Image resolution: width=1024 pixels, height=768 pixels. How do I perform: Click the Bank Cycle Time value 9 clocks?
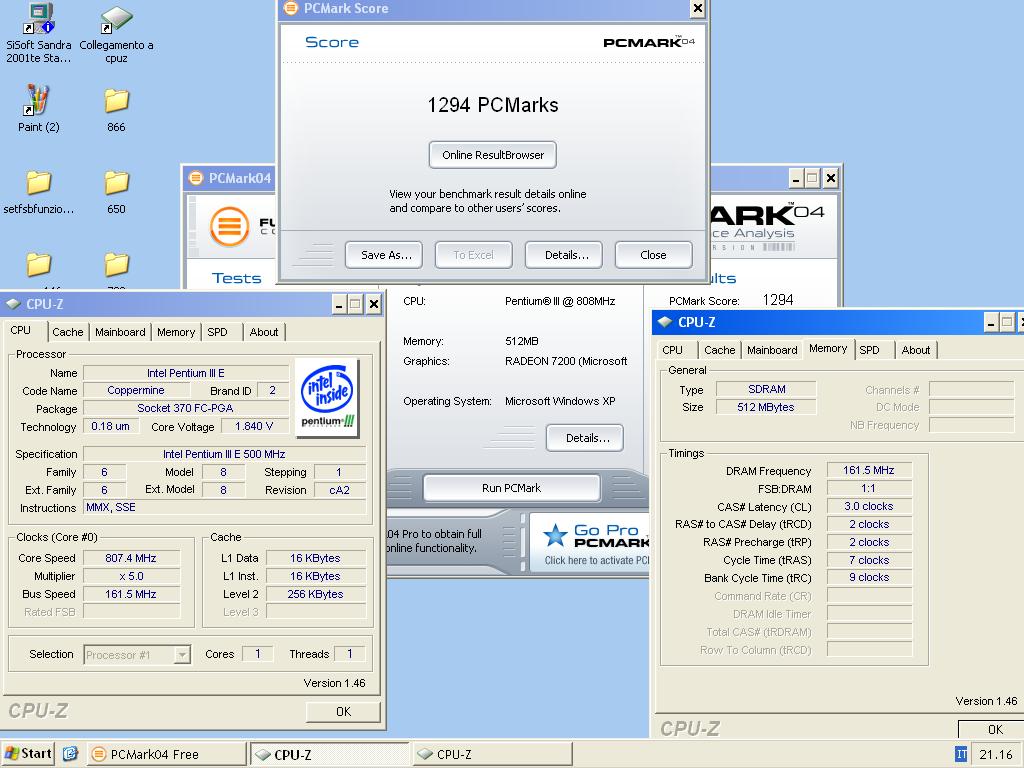[869, 577]
